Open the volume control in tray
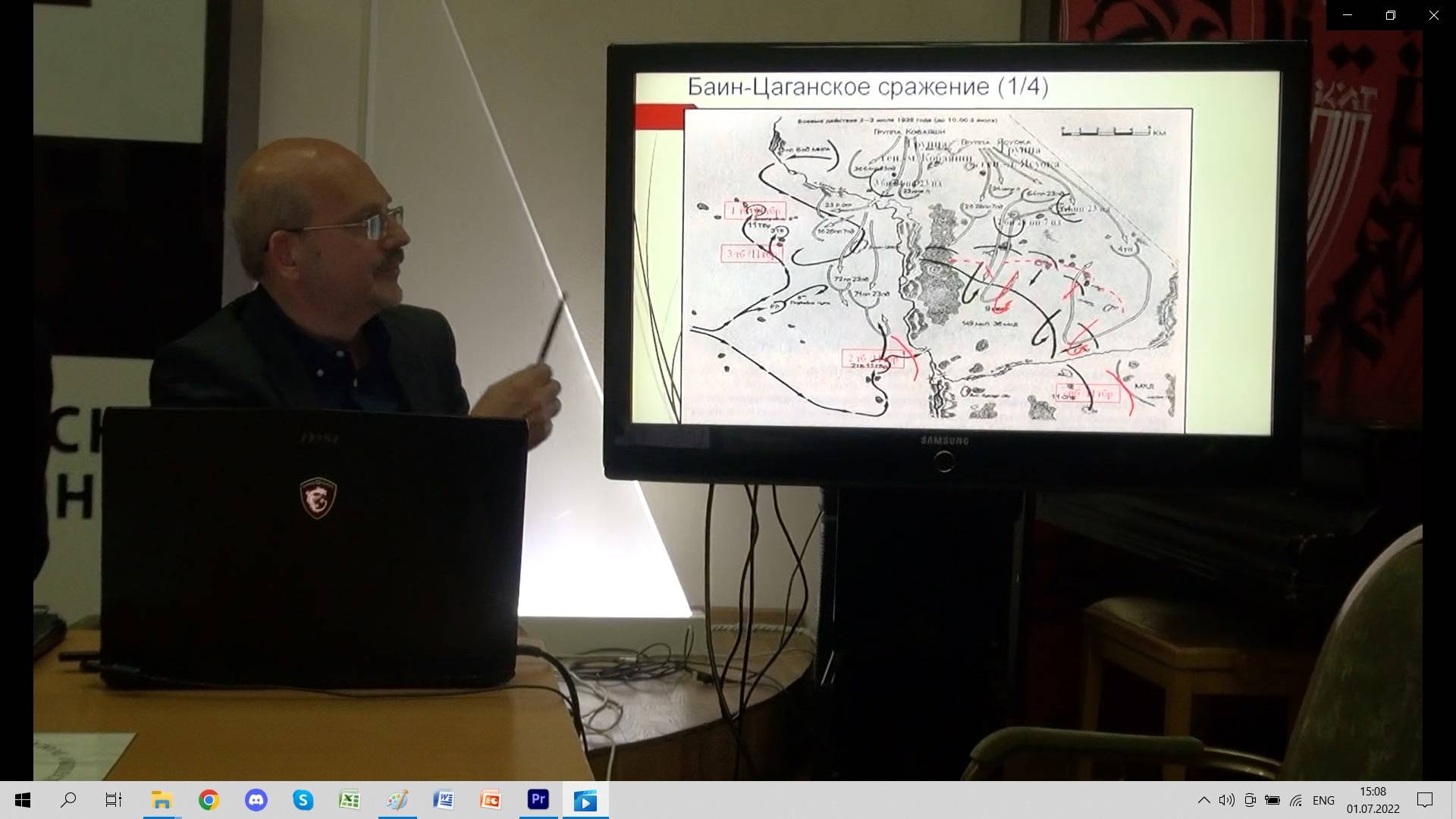Viewport: 1456px width, 819px height. 1226,800
